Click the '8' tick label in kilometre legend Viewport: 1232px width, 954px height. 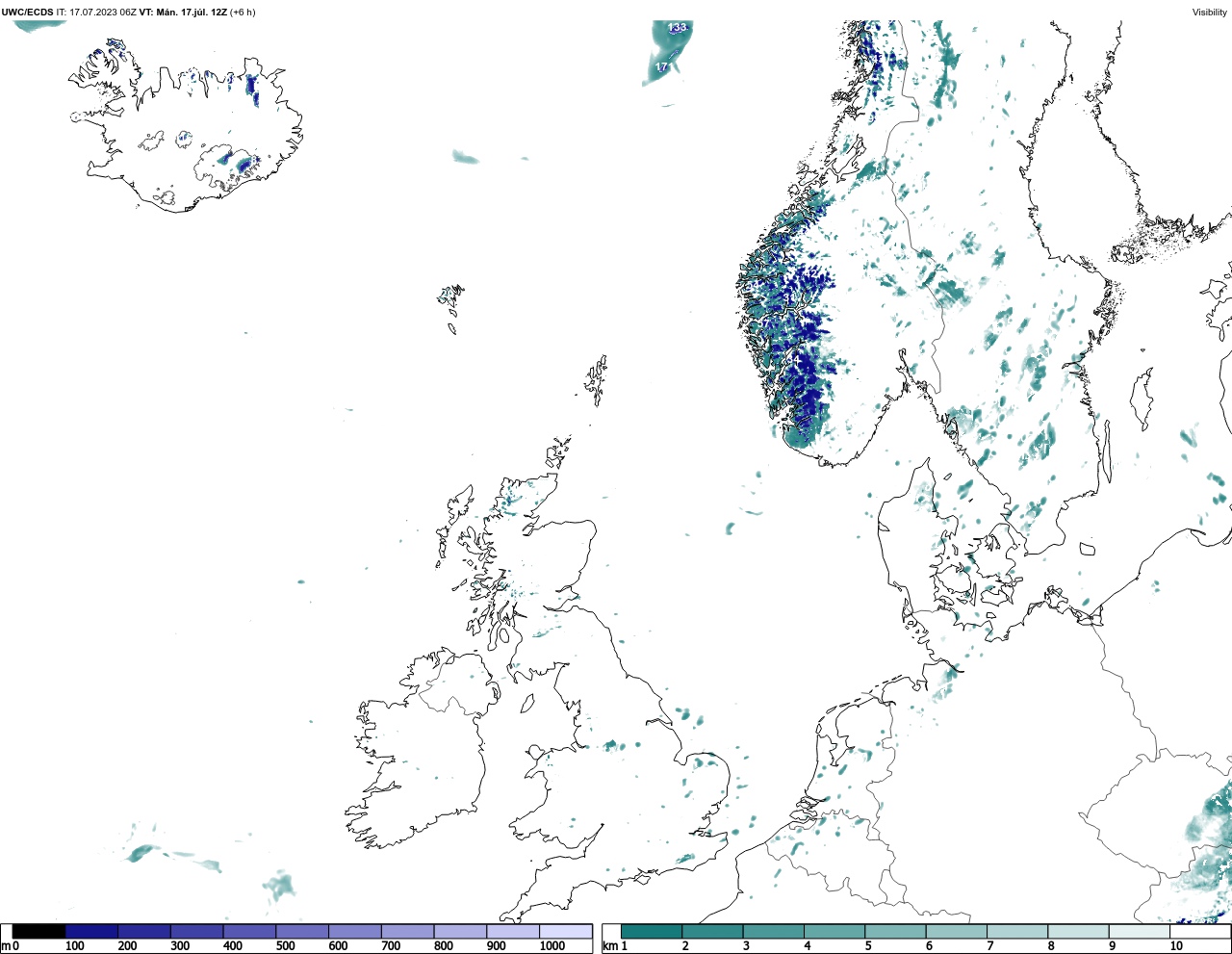[x=1050, y=946]
